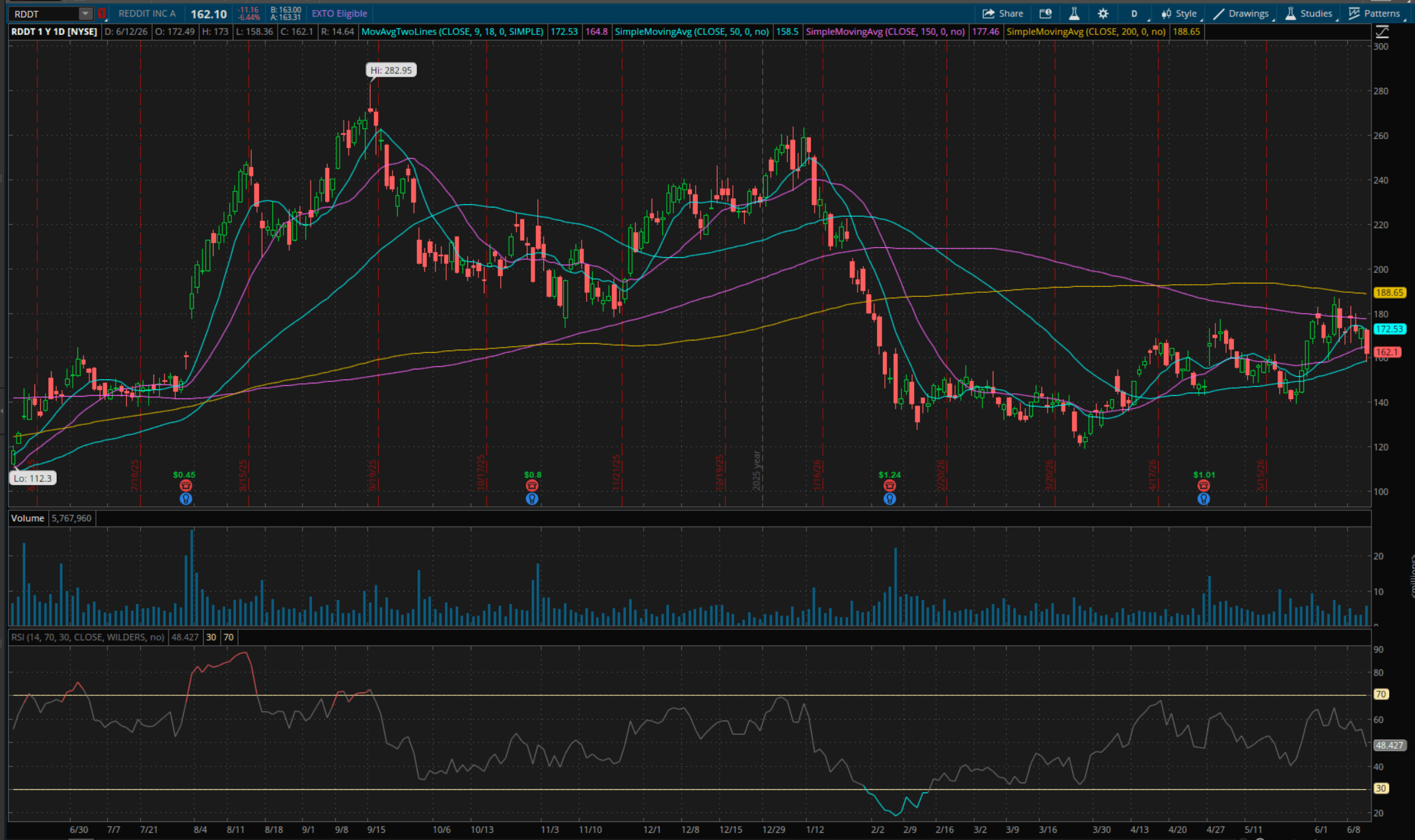The width and height of the screenshot is (1415, 840).
Task: Click the RSI study label
Action: [88, 637]
